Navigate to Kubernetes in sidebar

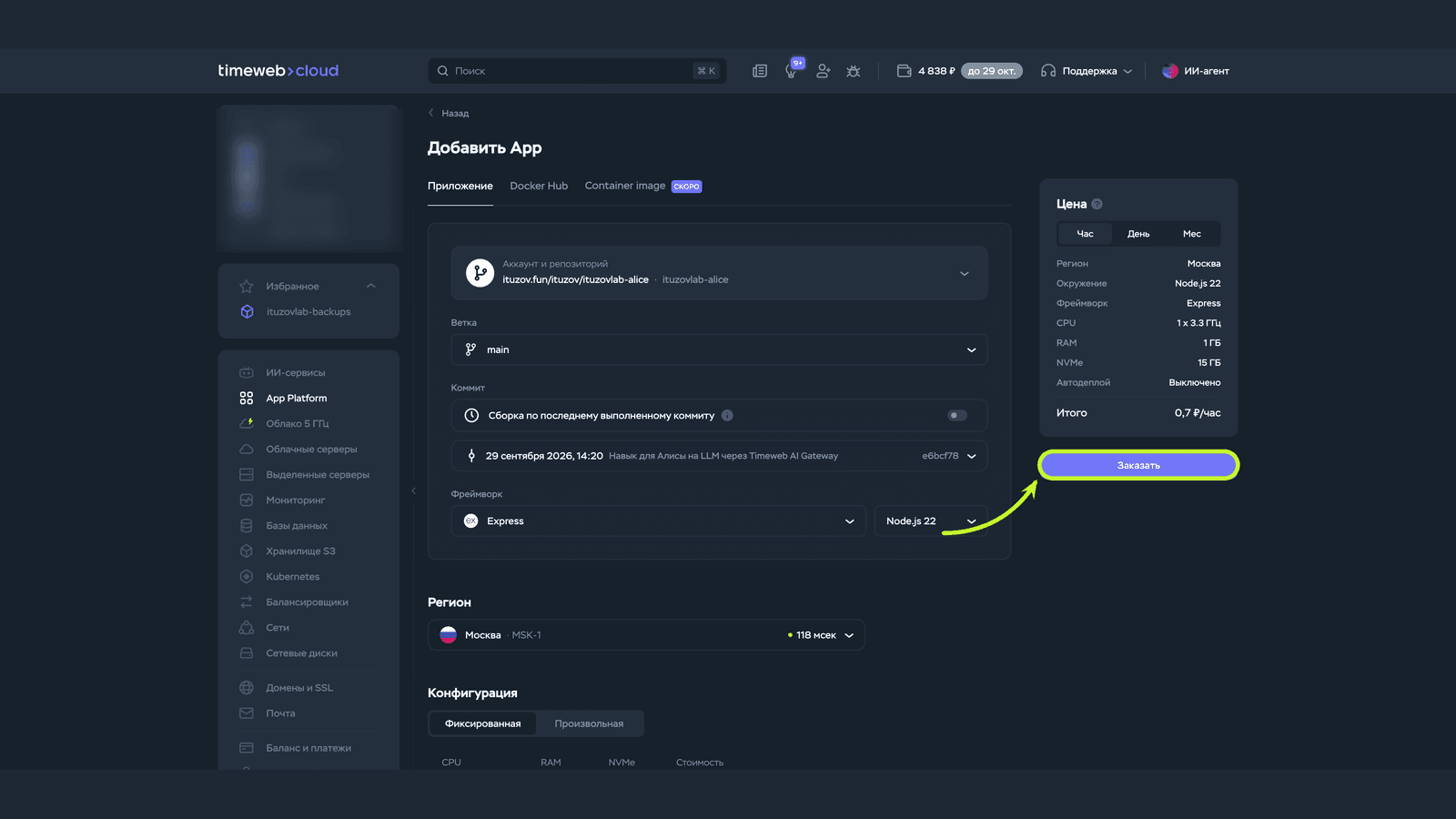point(292,577)
